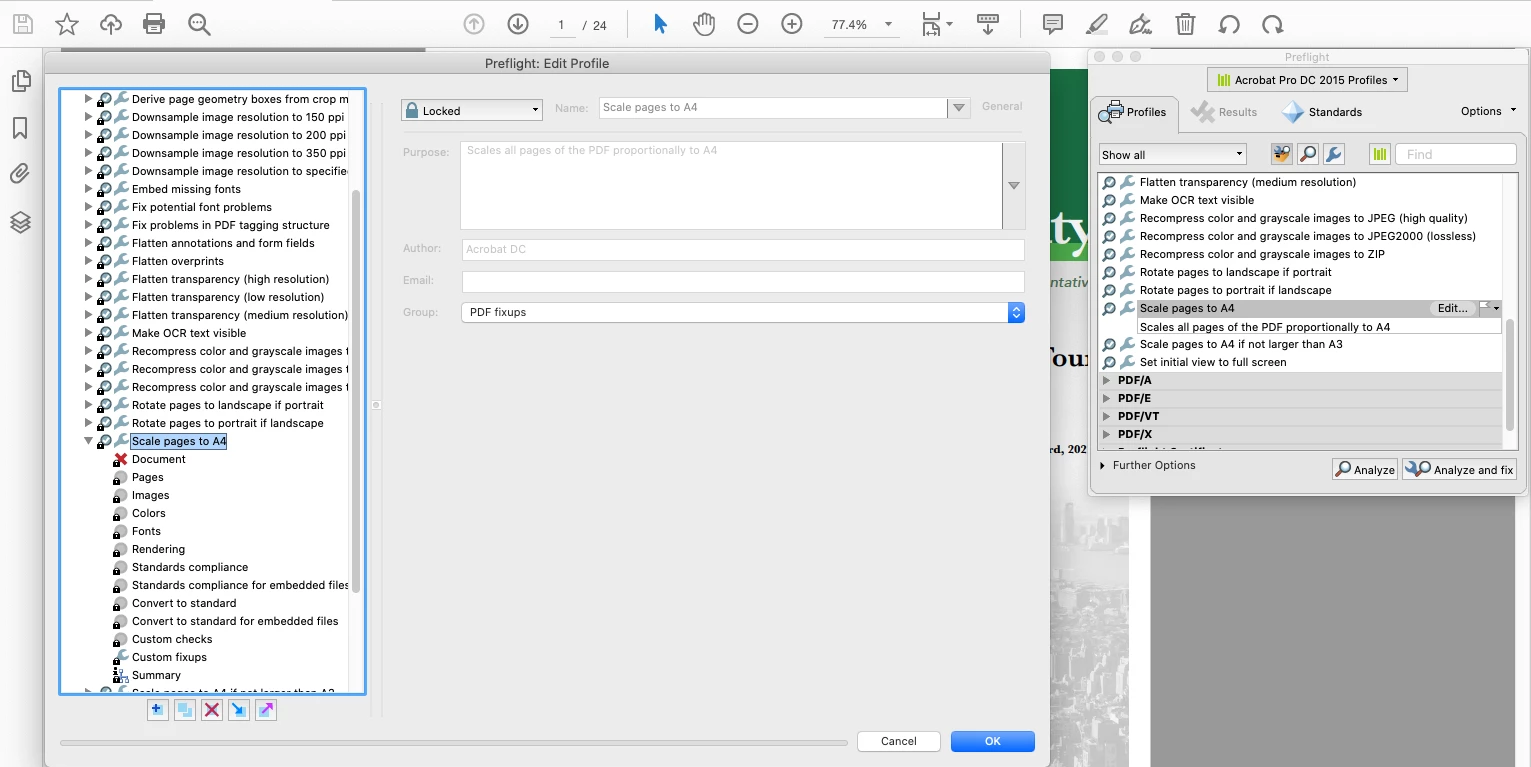Screen dimensions: 1531x767
Task: Select Summary tree item
Action: 156,675
